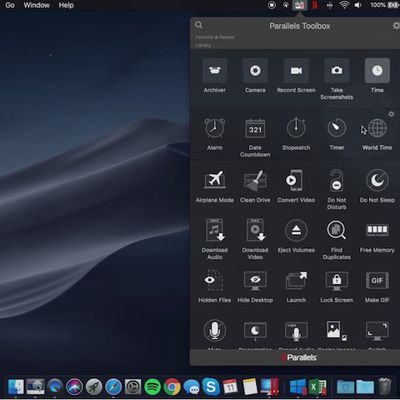Screen dimensions: 400x400
Task: Open the Launch tool
Action: [296, 280]
